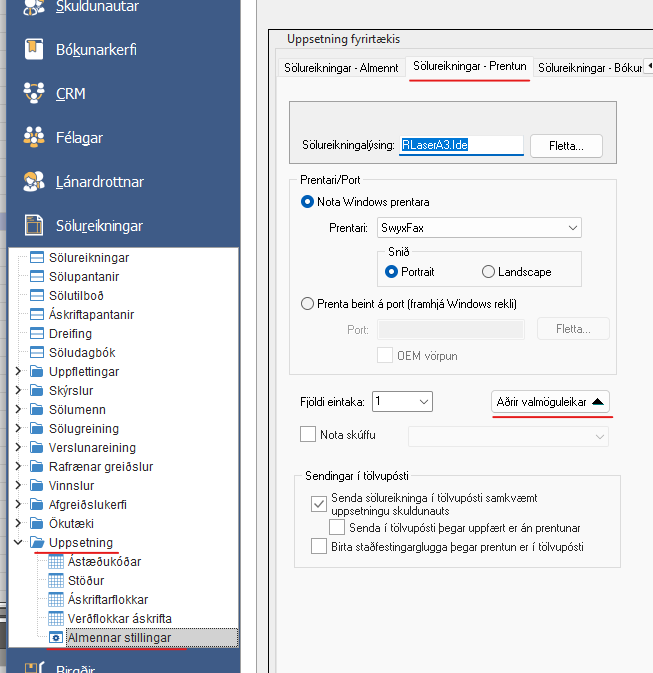The height and width of the screenshot is (673, 653).
Task: Click the Sölureikningar module icon
Action: (35, 226)
